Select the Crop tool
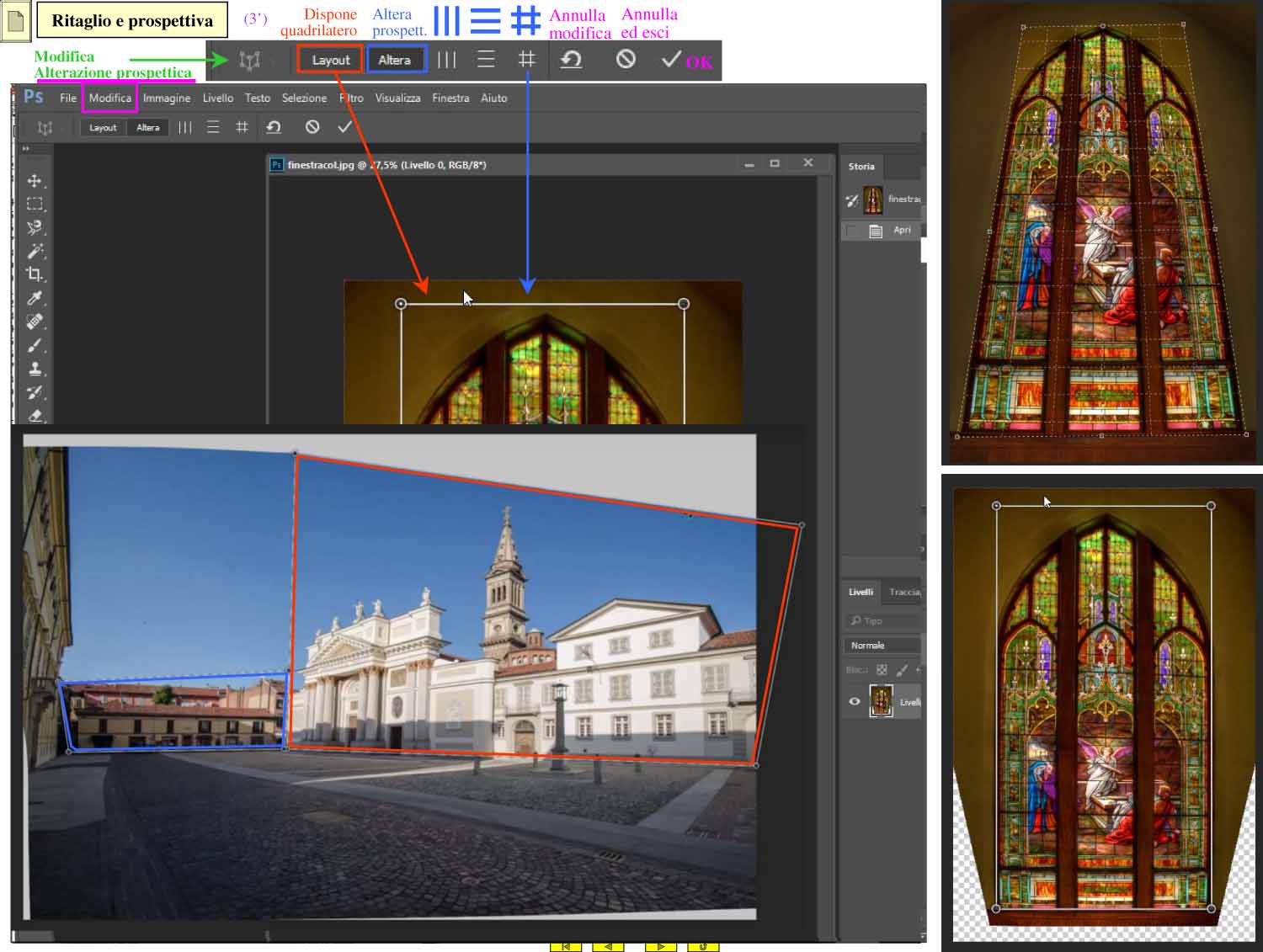The width and height of the screenshot is (1263, 952). [x=35, y=274]
